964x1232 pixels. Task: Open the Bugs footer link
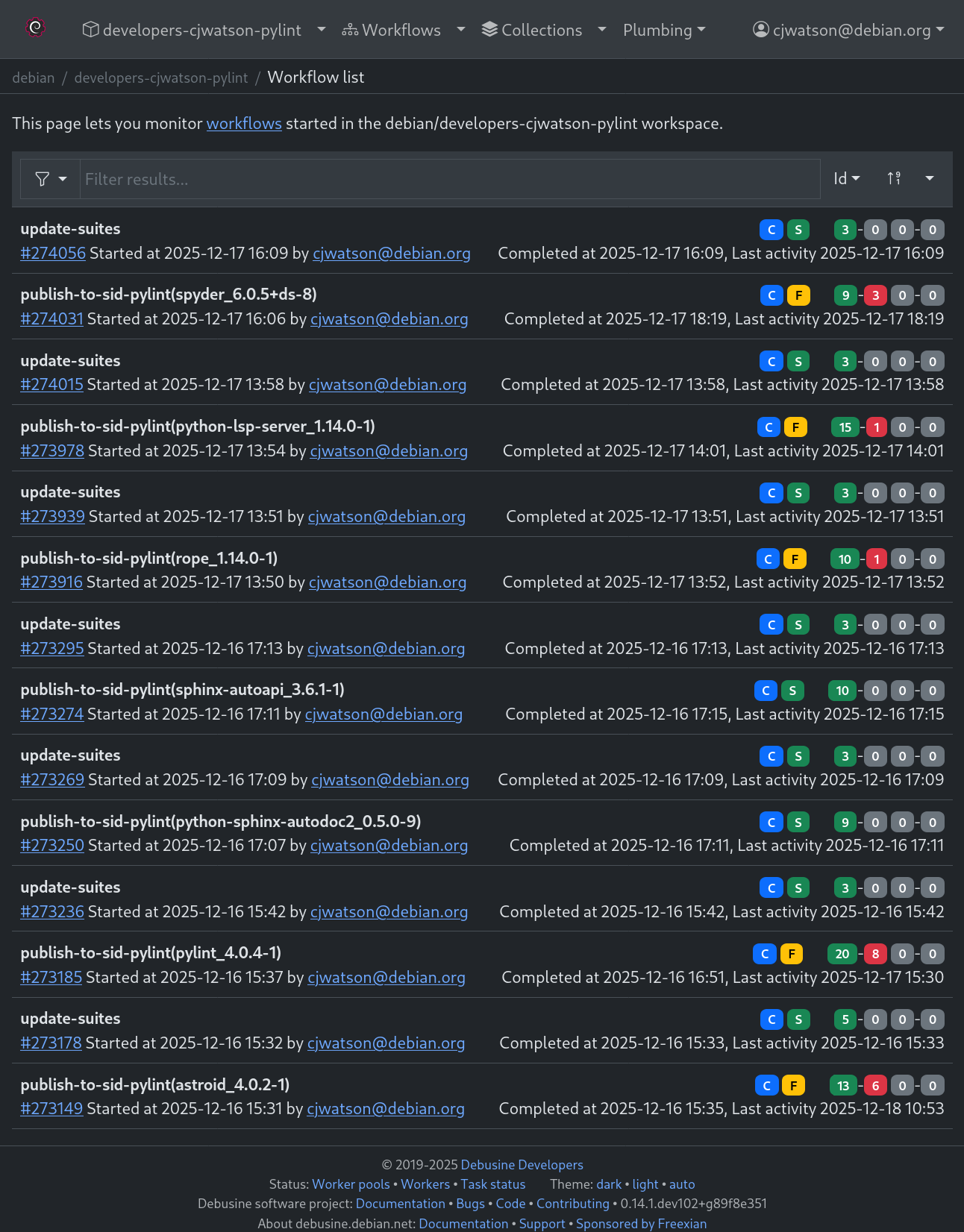[471, 1204]
